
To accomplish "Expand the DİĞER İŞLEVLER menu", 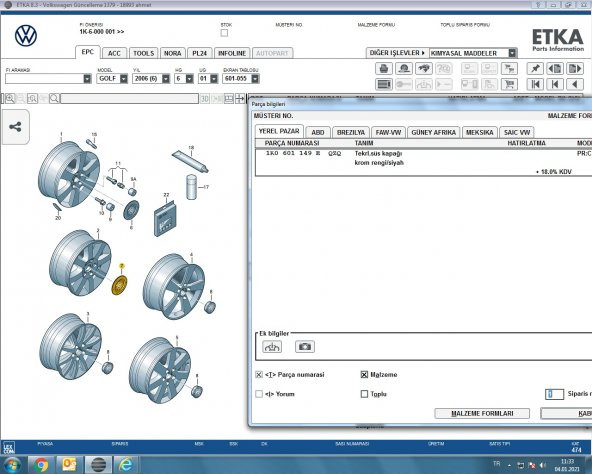I will coord(397,53).
